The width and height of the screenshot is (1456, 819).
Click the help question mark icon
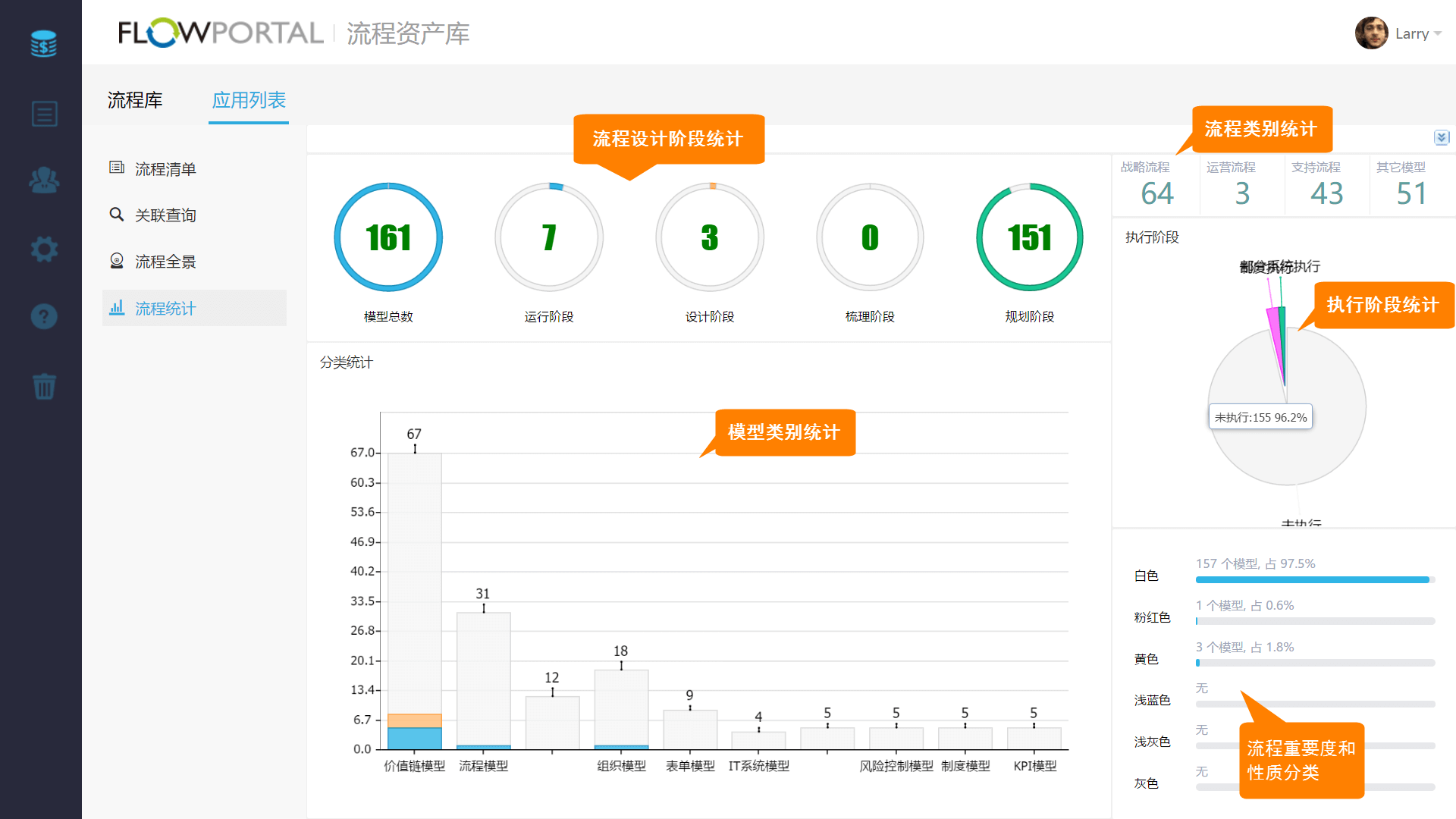[44, 316]
